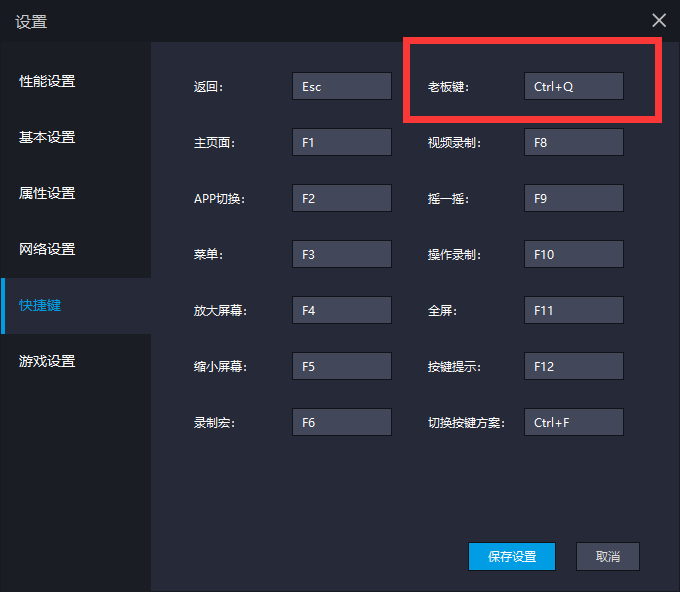Click the 取消 button
Image resolution: width=680 pixels, height=592 pixels.
pyautogui.click(x=607, y=556)
